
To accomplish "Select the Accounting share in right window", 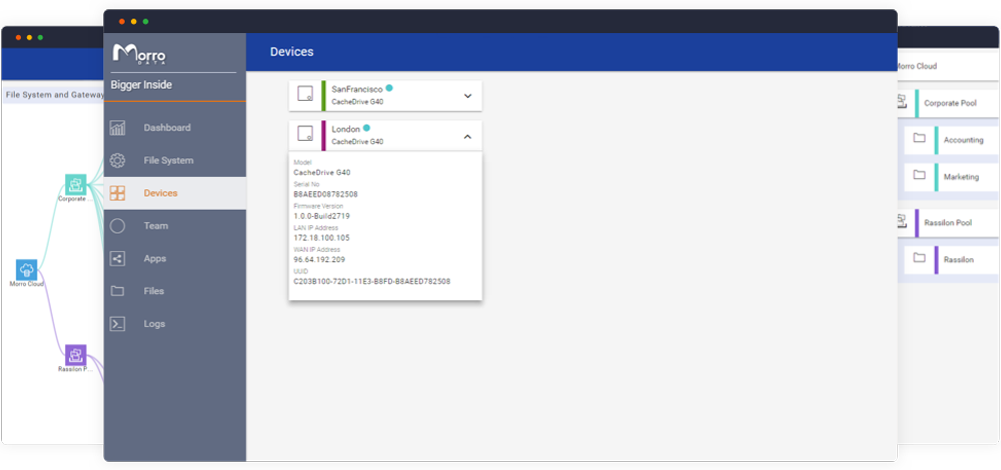I will click(952, 140).
